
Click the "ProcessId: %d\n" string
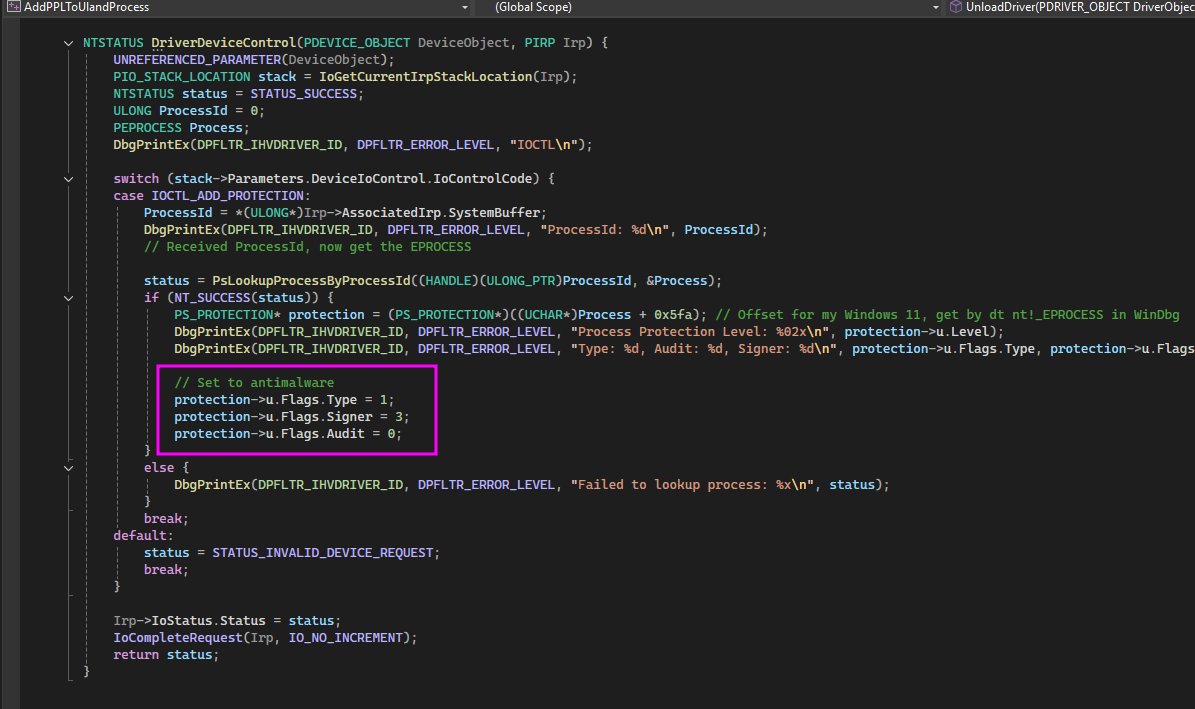click(604, 229)
